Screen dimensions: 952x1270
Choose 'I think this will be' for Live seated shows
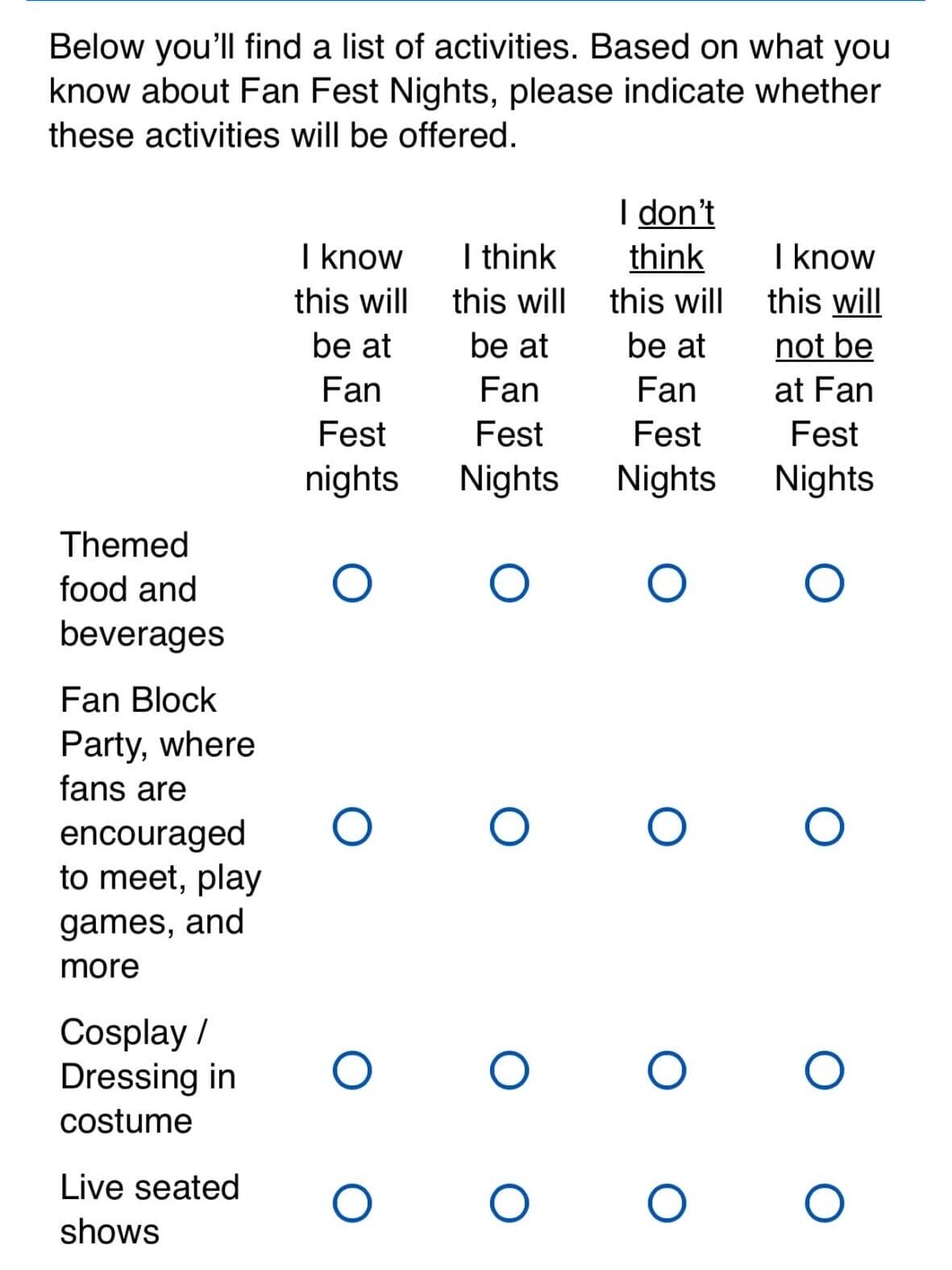pos(509,1203)
